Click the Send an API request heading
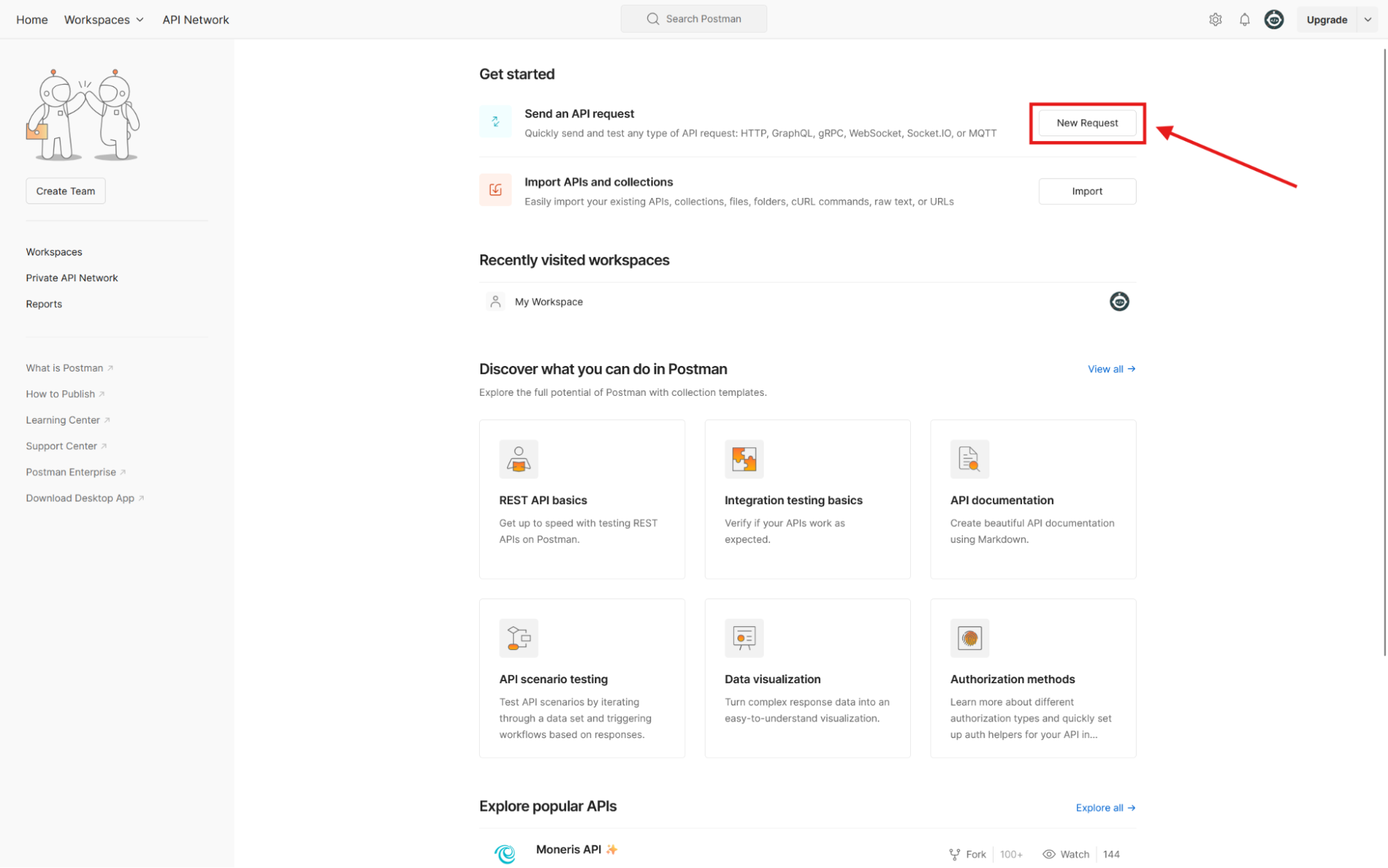This screenshot has height=868, width=1388. pyautogui.click(x=579, y=114)
